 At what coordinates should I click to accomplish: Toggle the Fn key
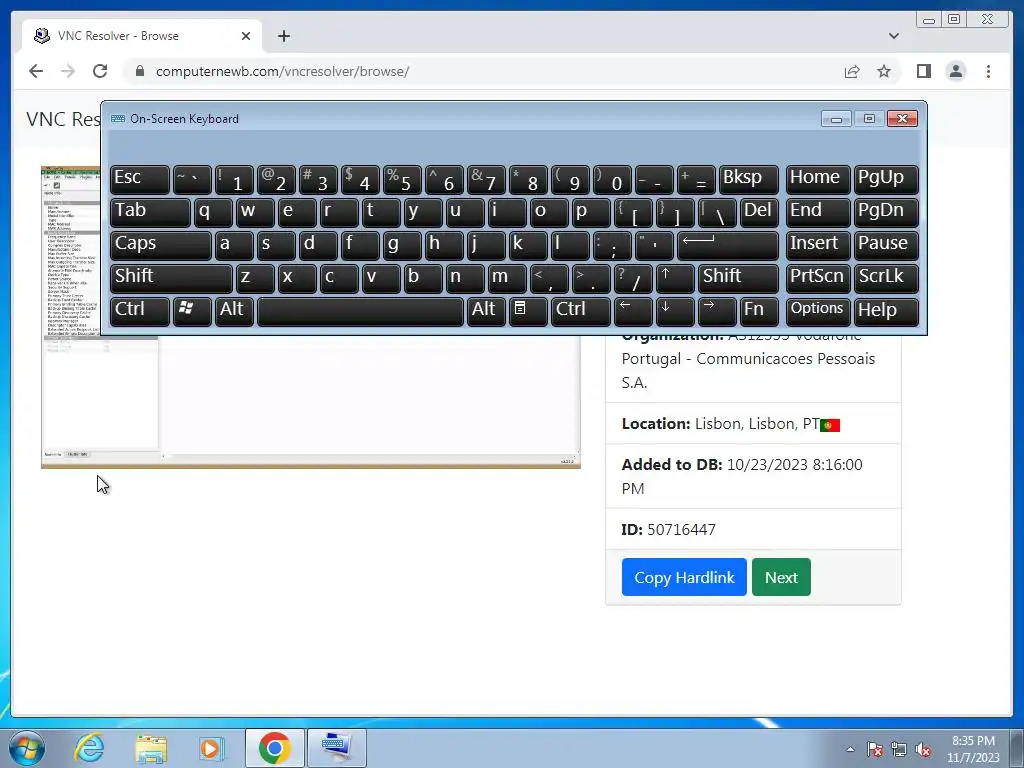759,311
